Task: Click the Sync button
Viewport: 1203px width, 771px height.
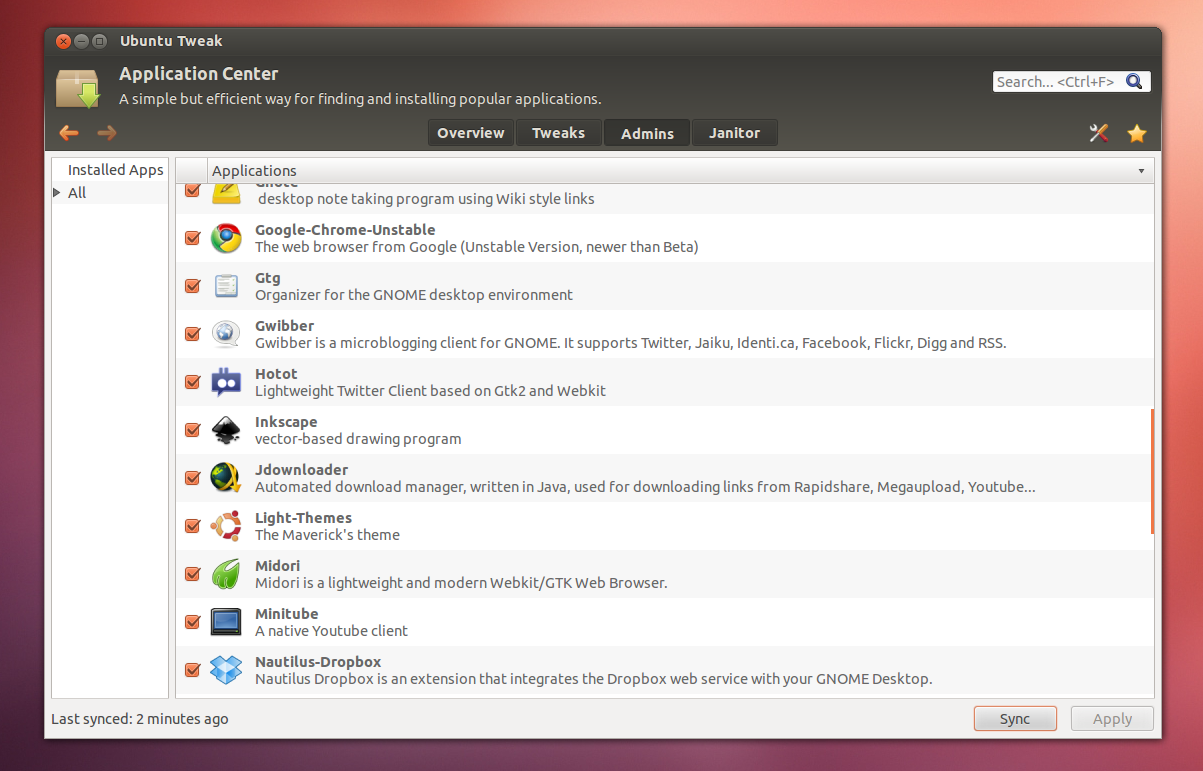Action: pos(1015,718)
